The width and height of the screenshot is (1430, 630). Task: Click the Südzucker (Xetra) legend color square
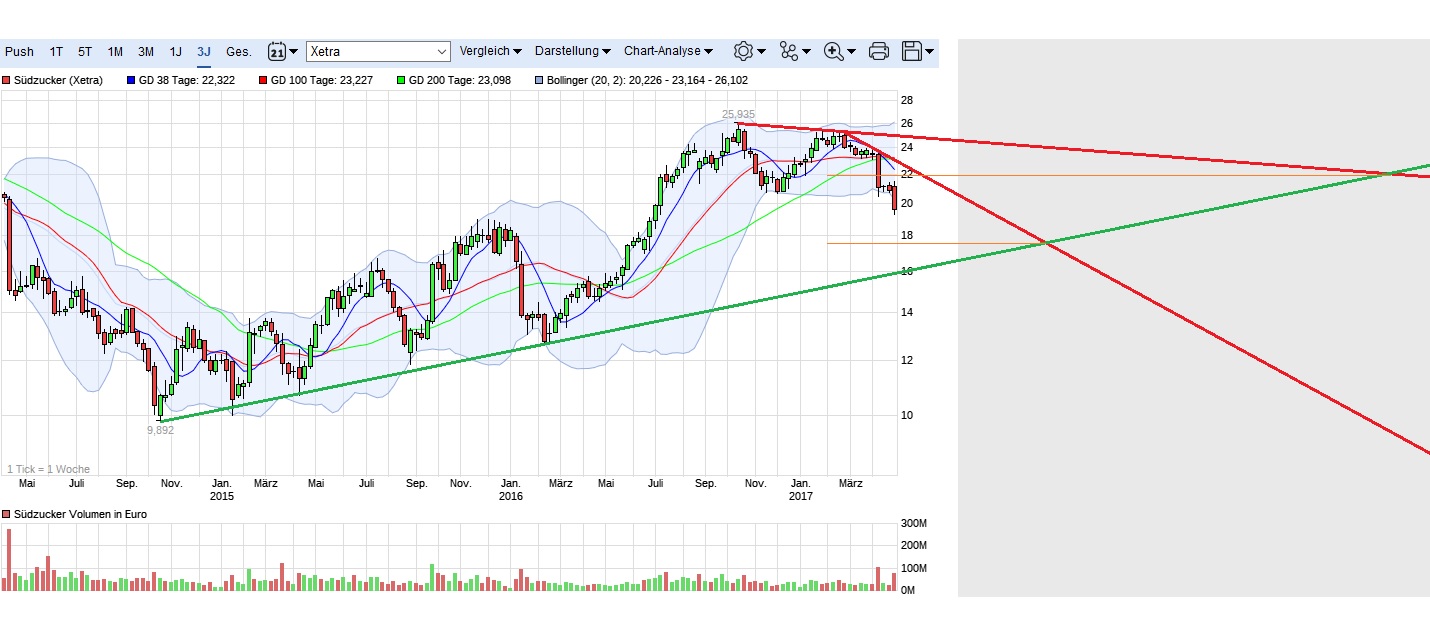(6, 80)
